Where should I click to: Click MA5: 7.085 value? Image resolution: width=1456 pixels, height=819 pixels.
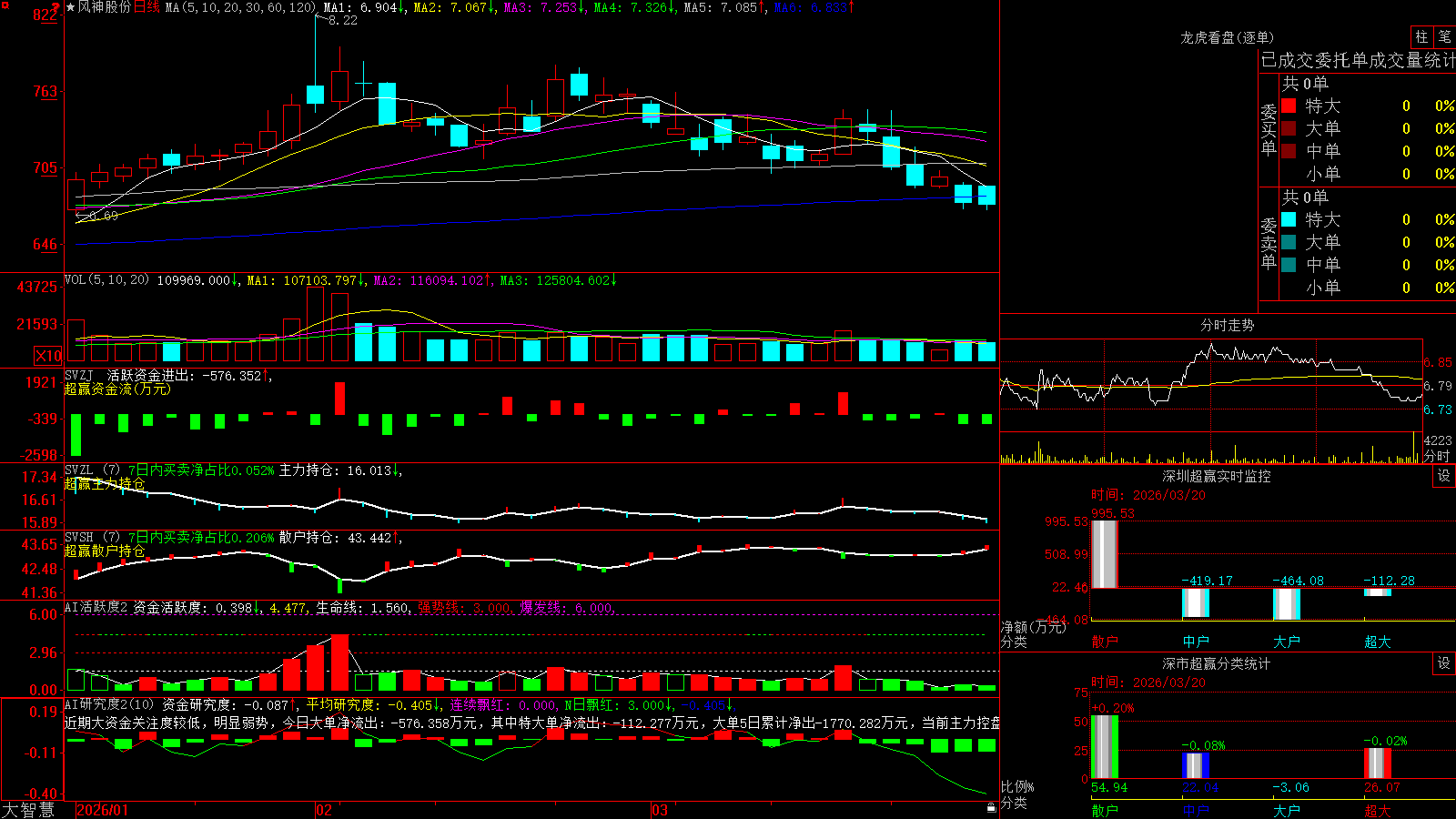pos(724,7)
